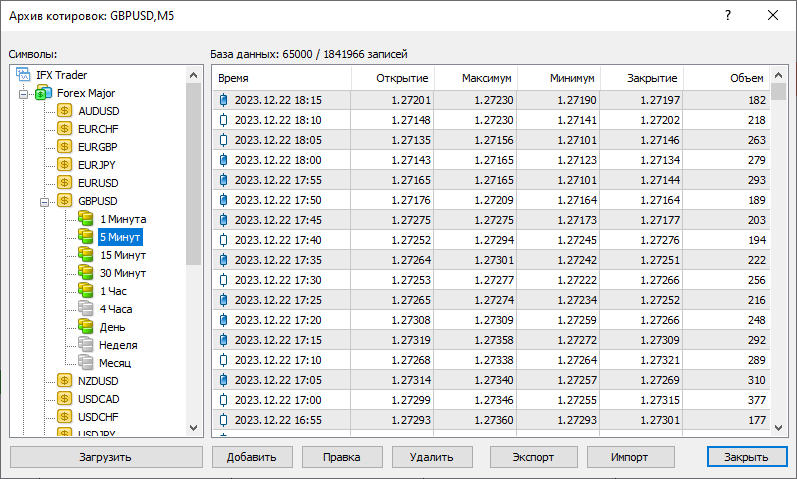797x479 pixels.
Task: Click the EURGBP coin icon
Action: pos(65,146)
